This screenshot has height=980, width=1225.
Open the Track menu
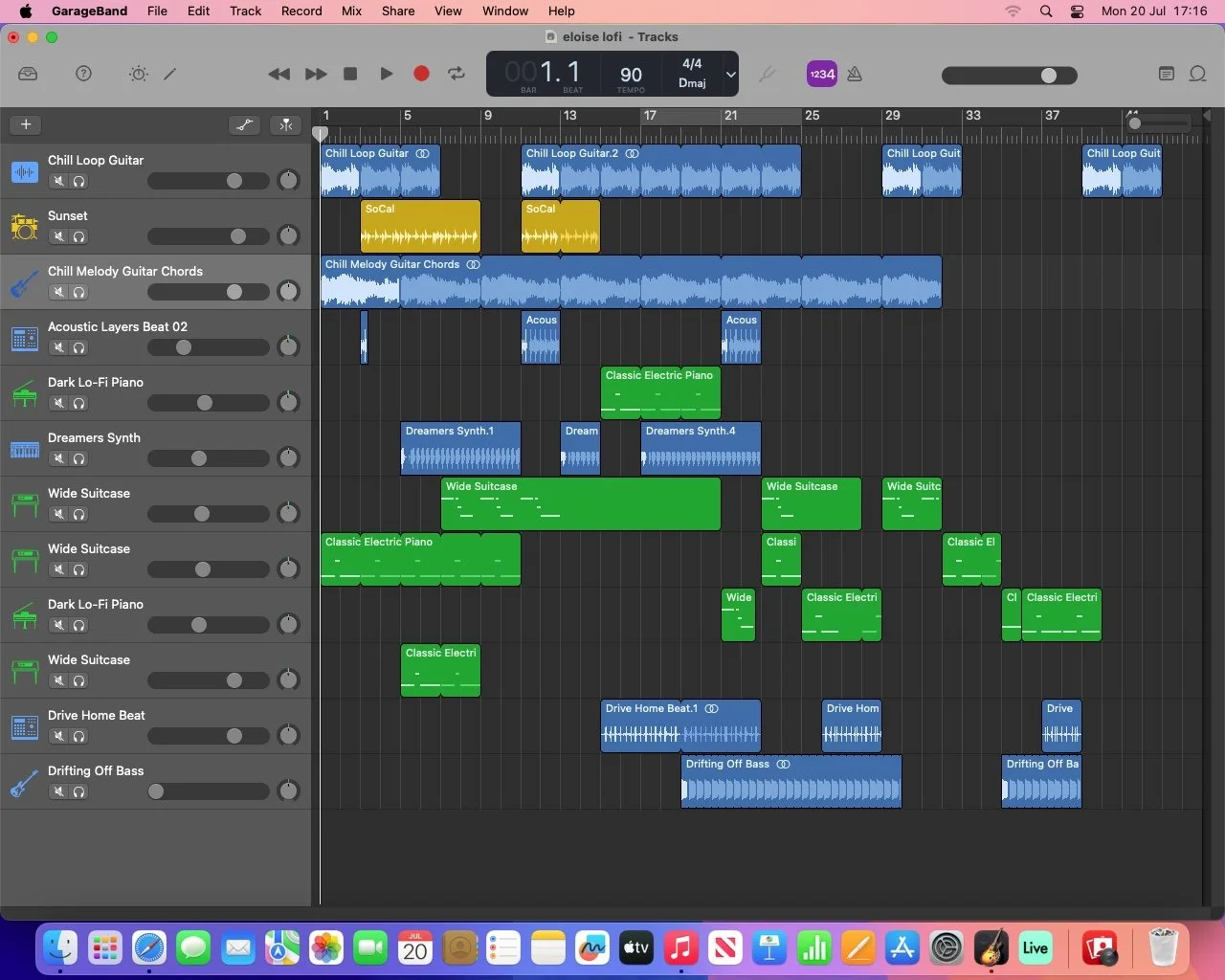point(245,11)
